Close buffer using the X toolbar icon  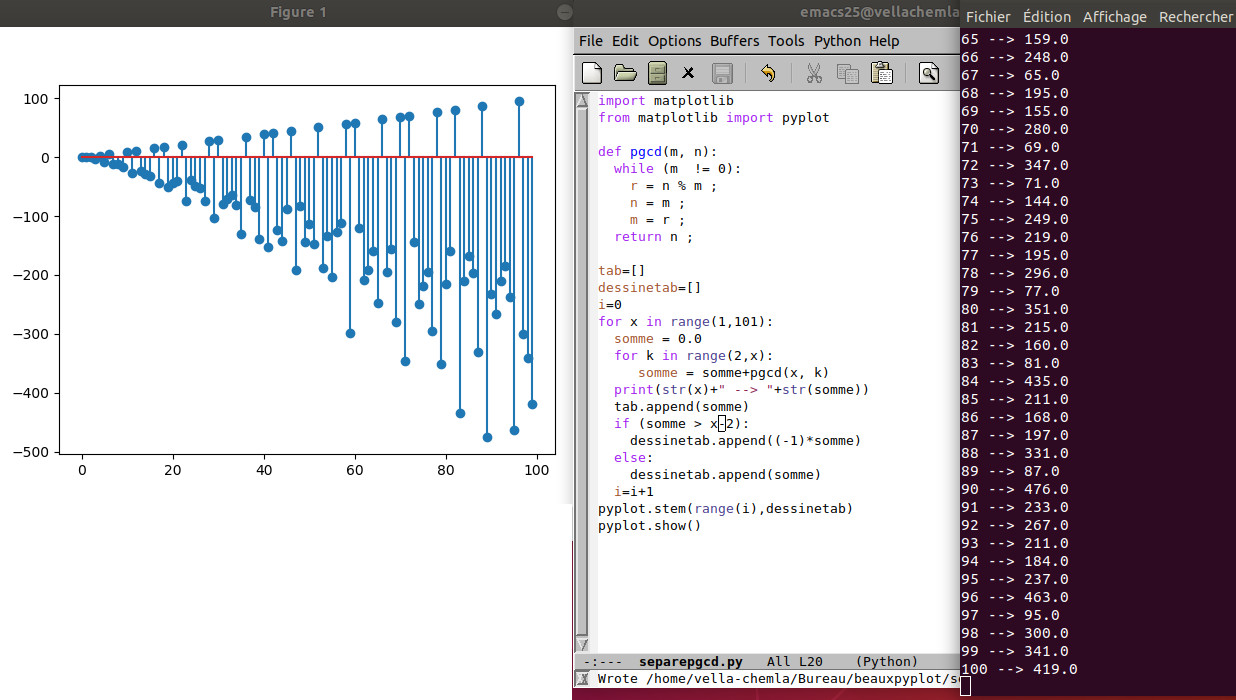(x=688, y=72)
